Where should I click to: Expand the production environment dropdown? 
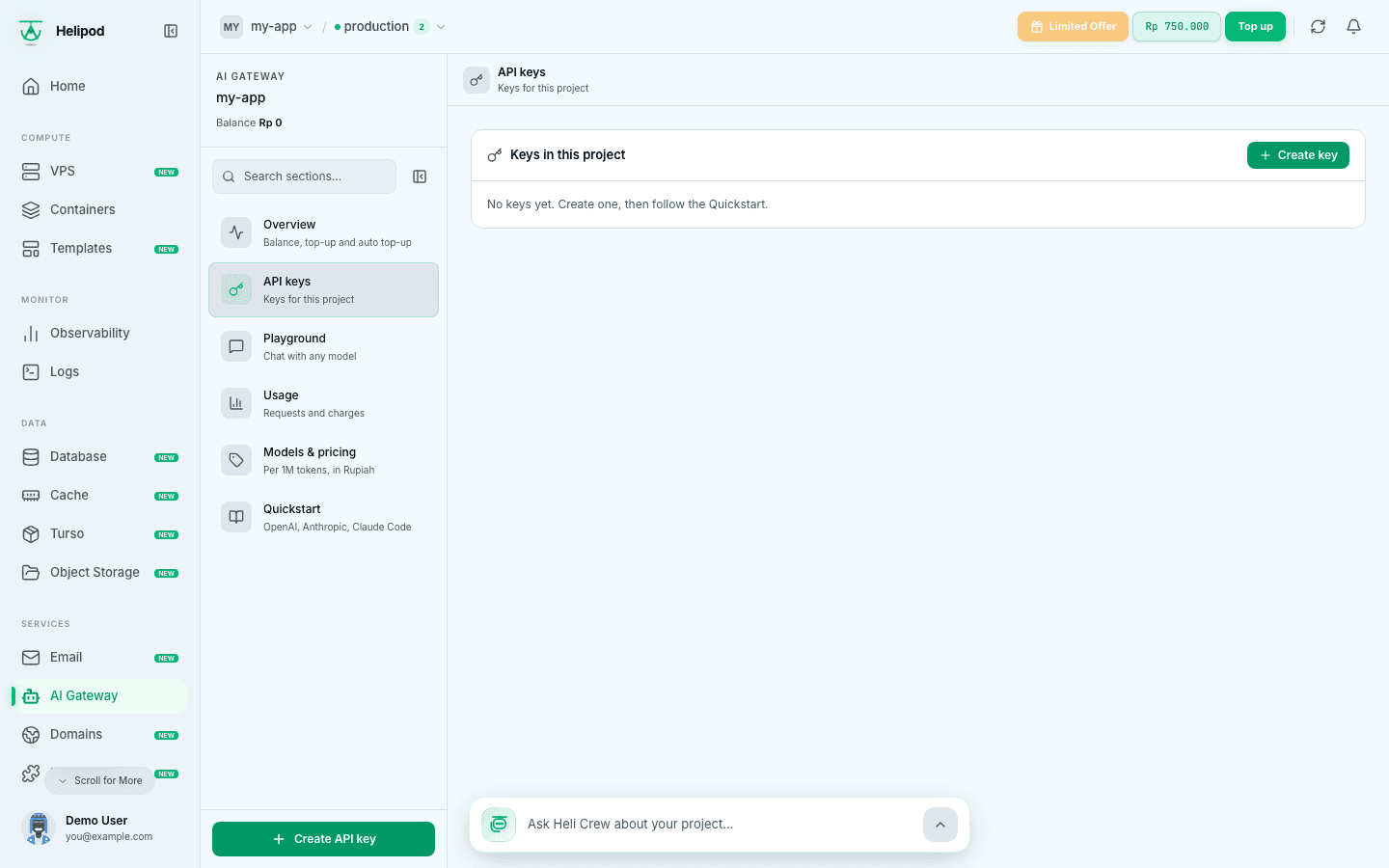pyautogui.click(x=390, y=27)
